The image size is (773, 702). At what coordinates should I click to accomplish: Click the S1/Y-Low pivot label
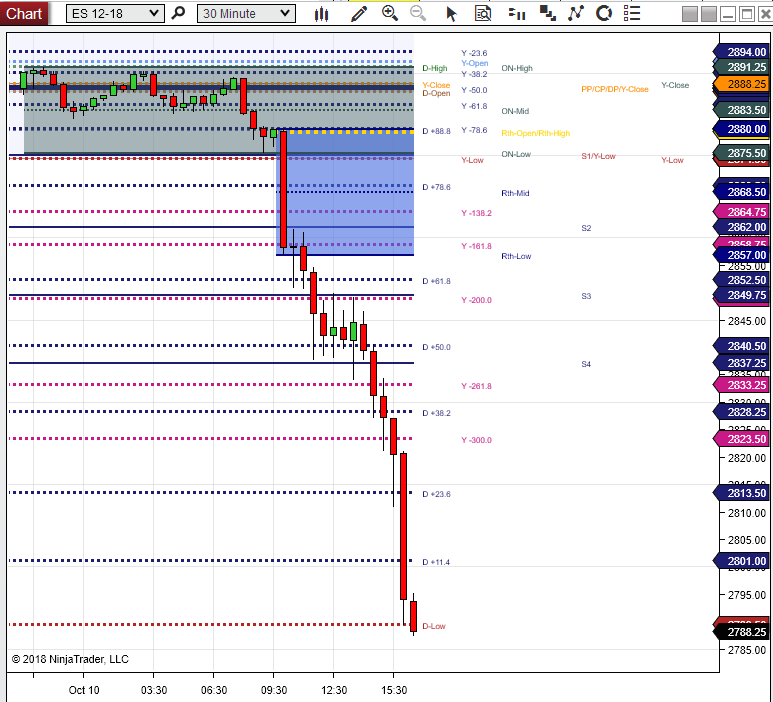pos(598,156)
